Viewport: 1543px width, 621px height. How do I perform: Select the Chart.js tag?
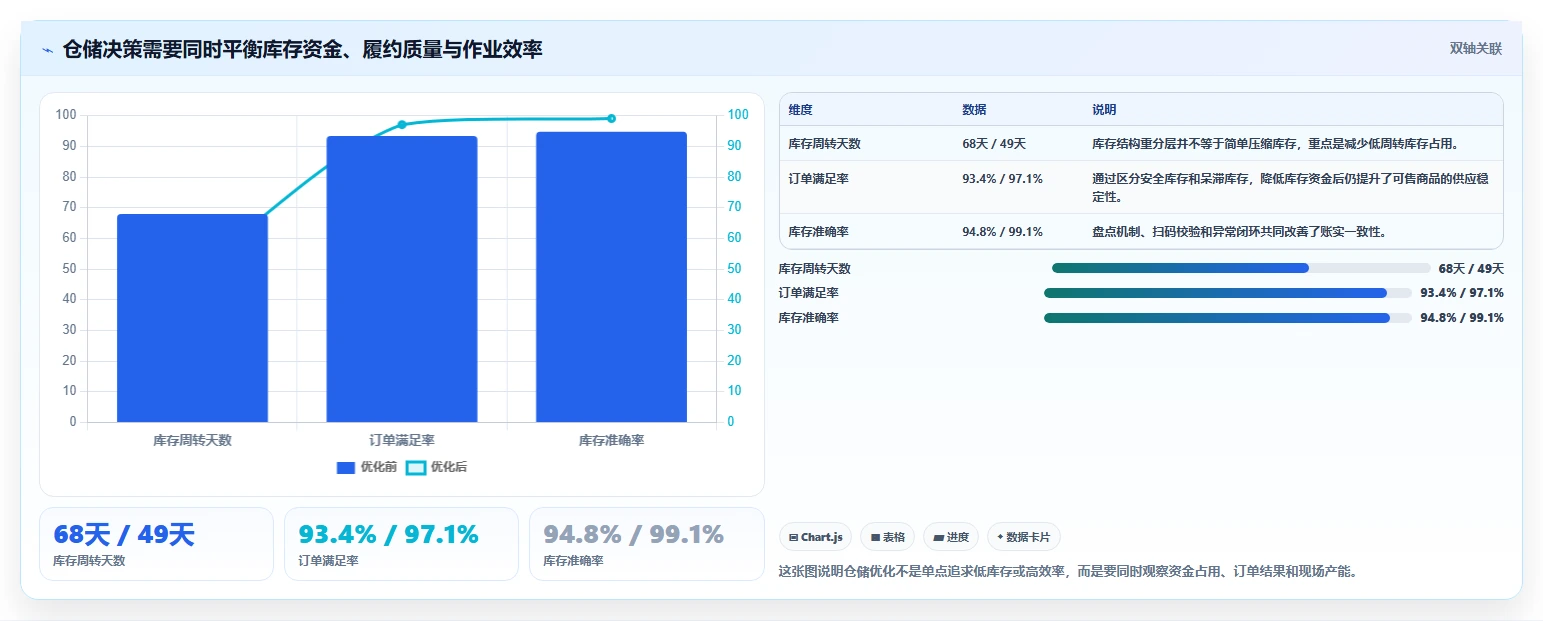[x=815, y=537]
